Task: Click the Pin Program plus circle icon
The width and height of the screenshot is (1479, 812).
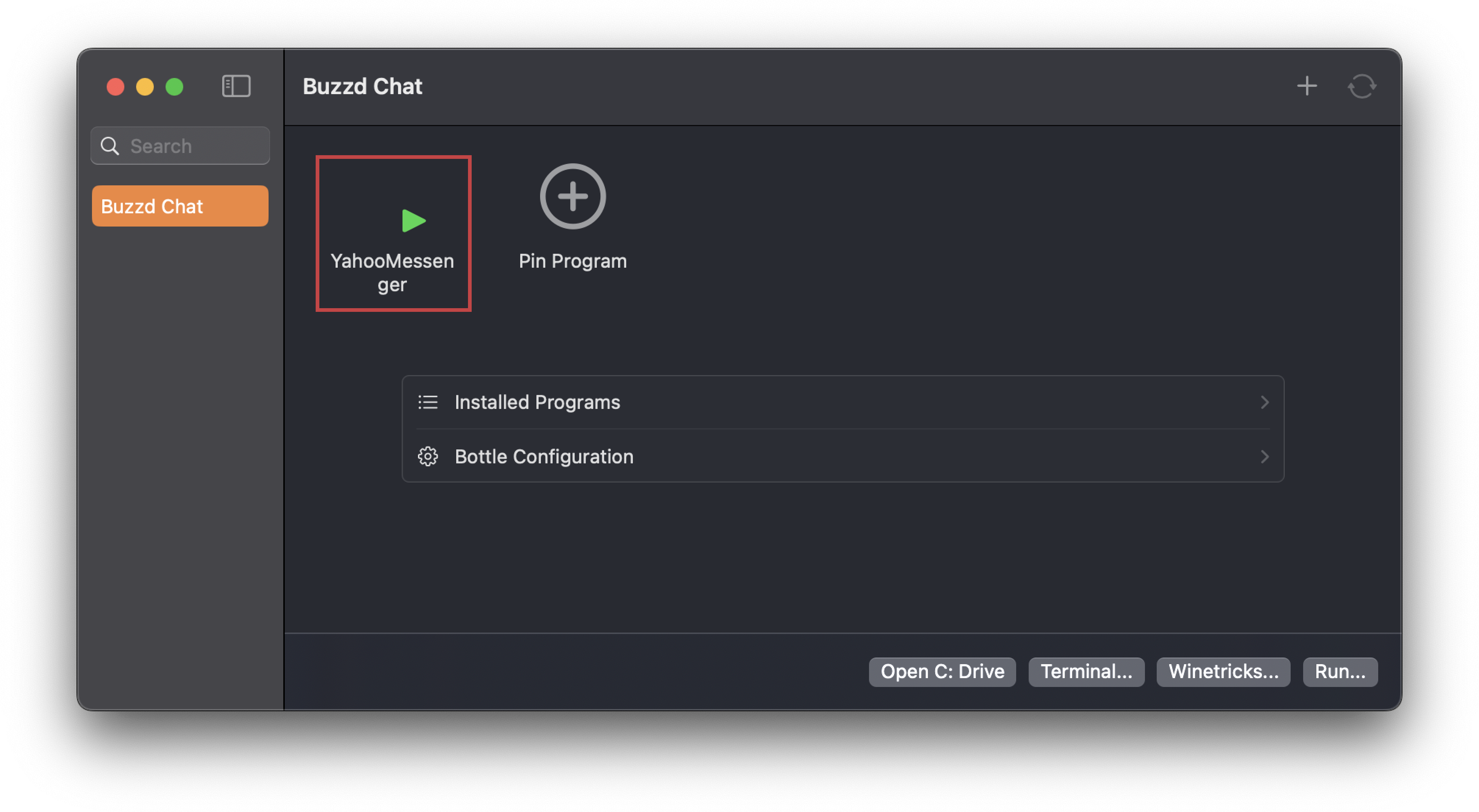Action: [x=572, y=196]
